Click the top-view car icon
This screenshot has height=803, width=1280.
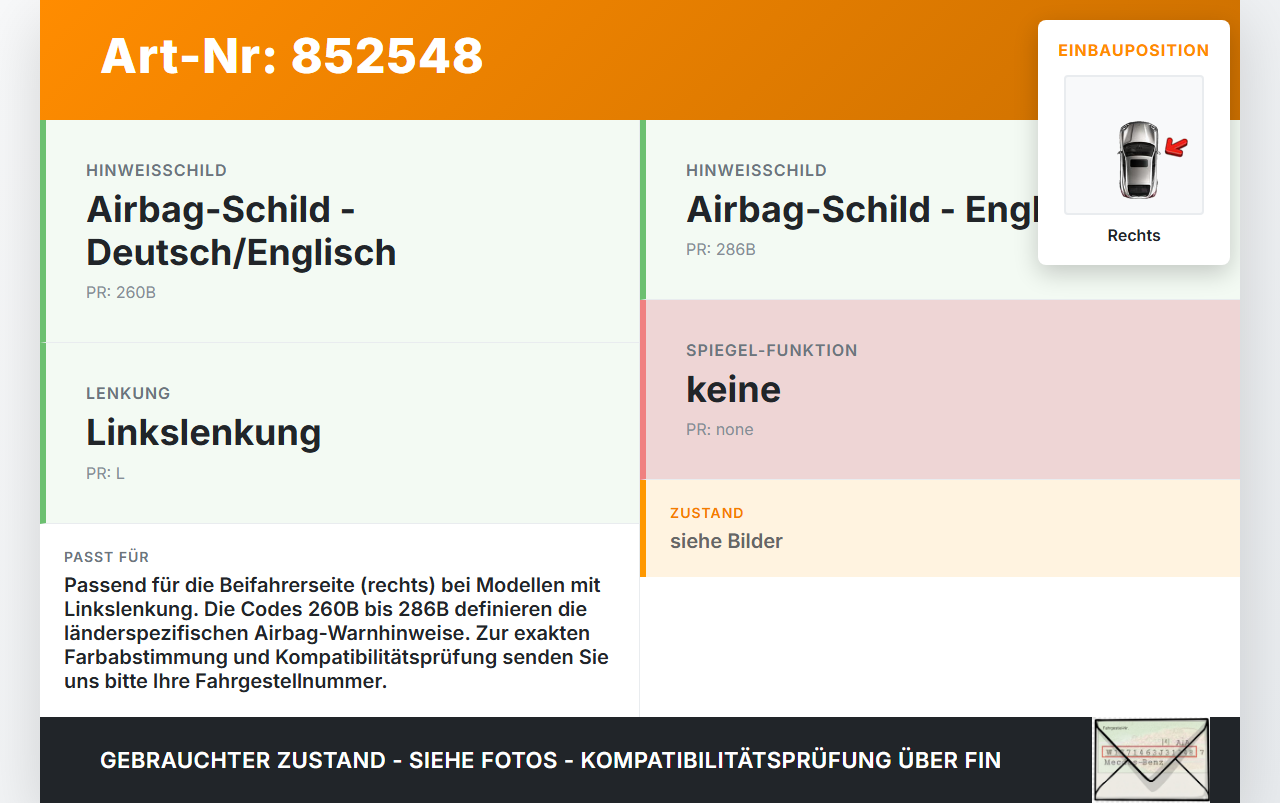1138,159
